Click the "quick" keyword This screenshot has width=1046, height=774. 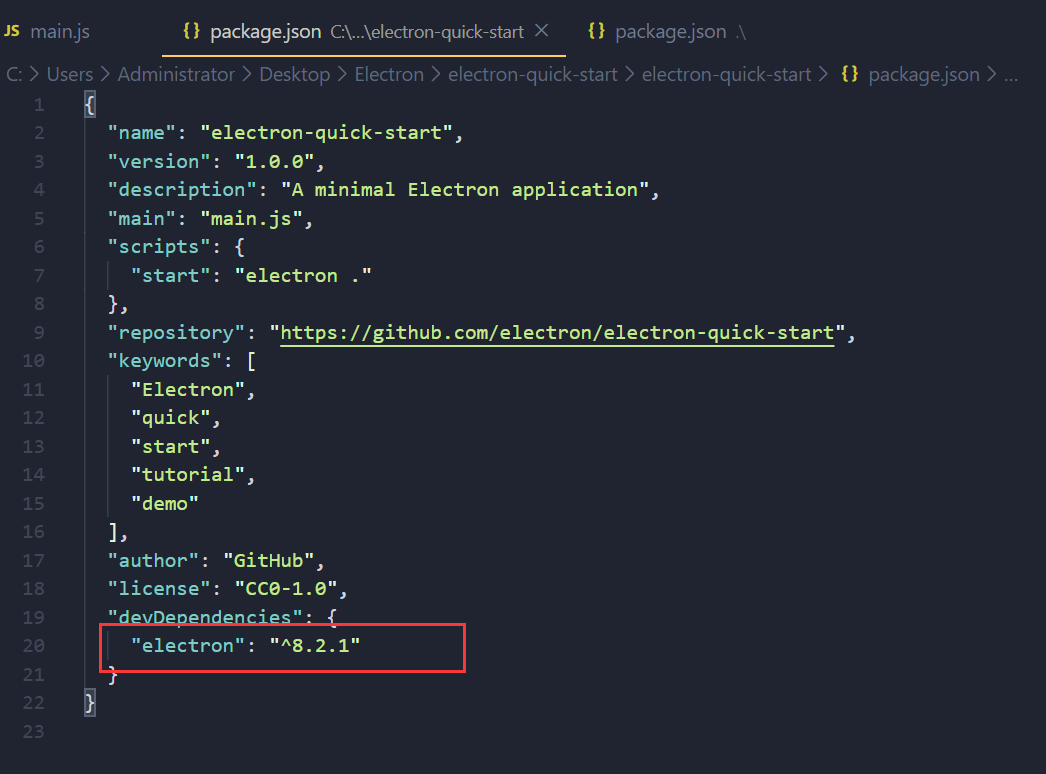point(171,418)
